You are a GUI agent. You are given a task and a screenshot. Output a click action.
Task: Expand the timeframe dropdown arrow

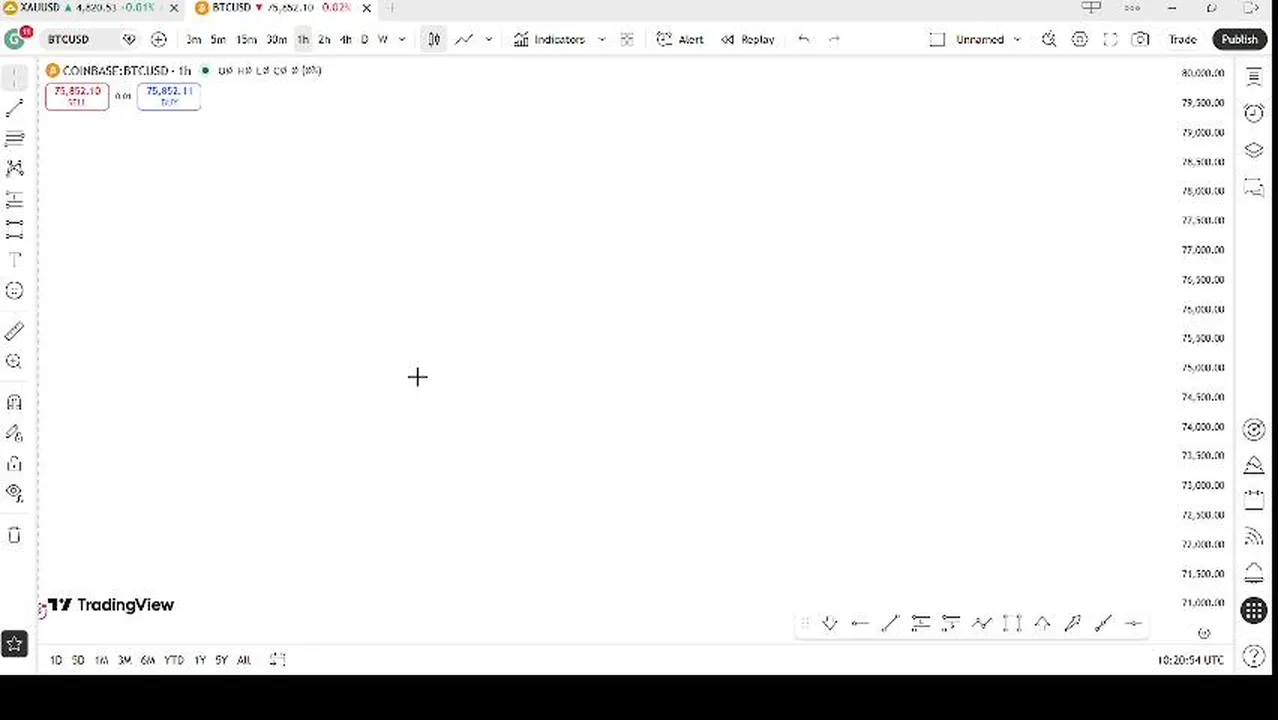(402, 39)
